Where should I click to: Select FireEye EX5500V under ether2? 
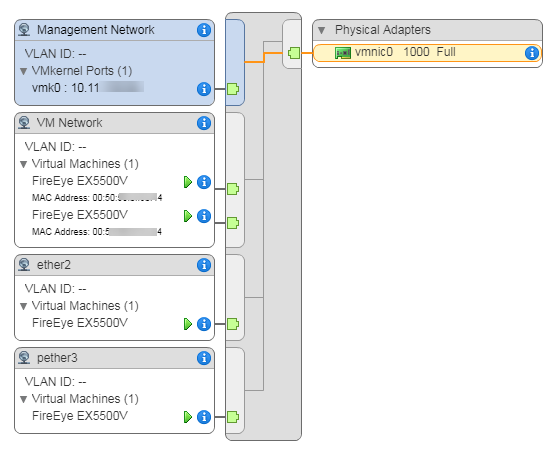80,323
